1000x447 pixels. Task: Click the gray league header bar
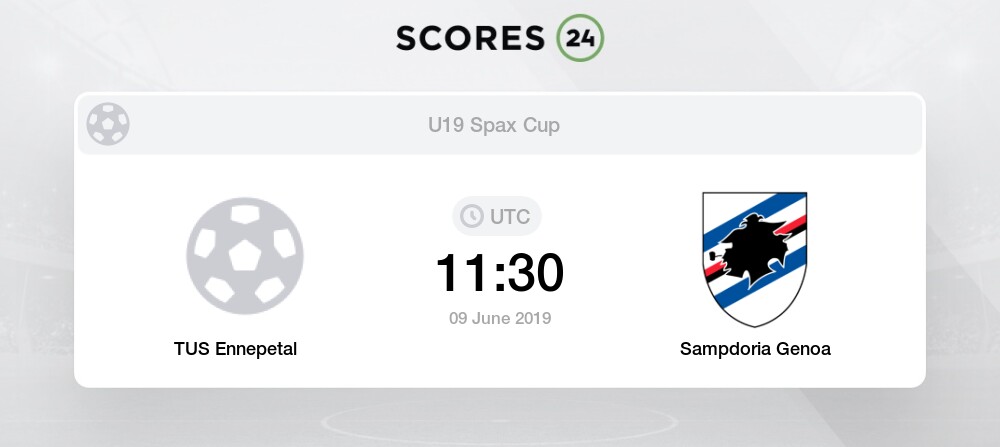500,125
